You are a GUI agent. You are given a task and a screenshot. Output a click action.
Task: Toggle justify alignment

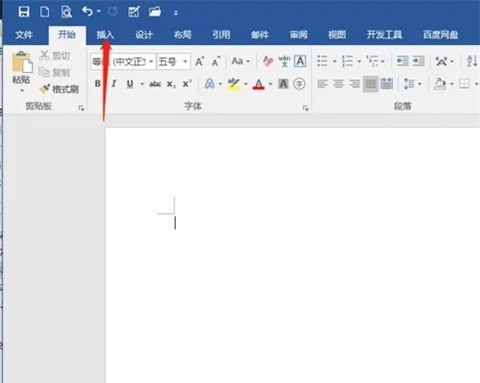370,84
